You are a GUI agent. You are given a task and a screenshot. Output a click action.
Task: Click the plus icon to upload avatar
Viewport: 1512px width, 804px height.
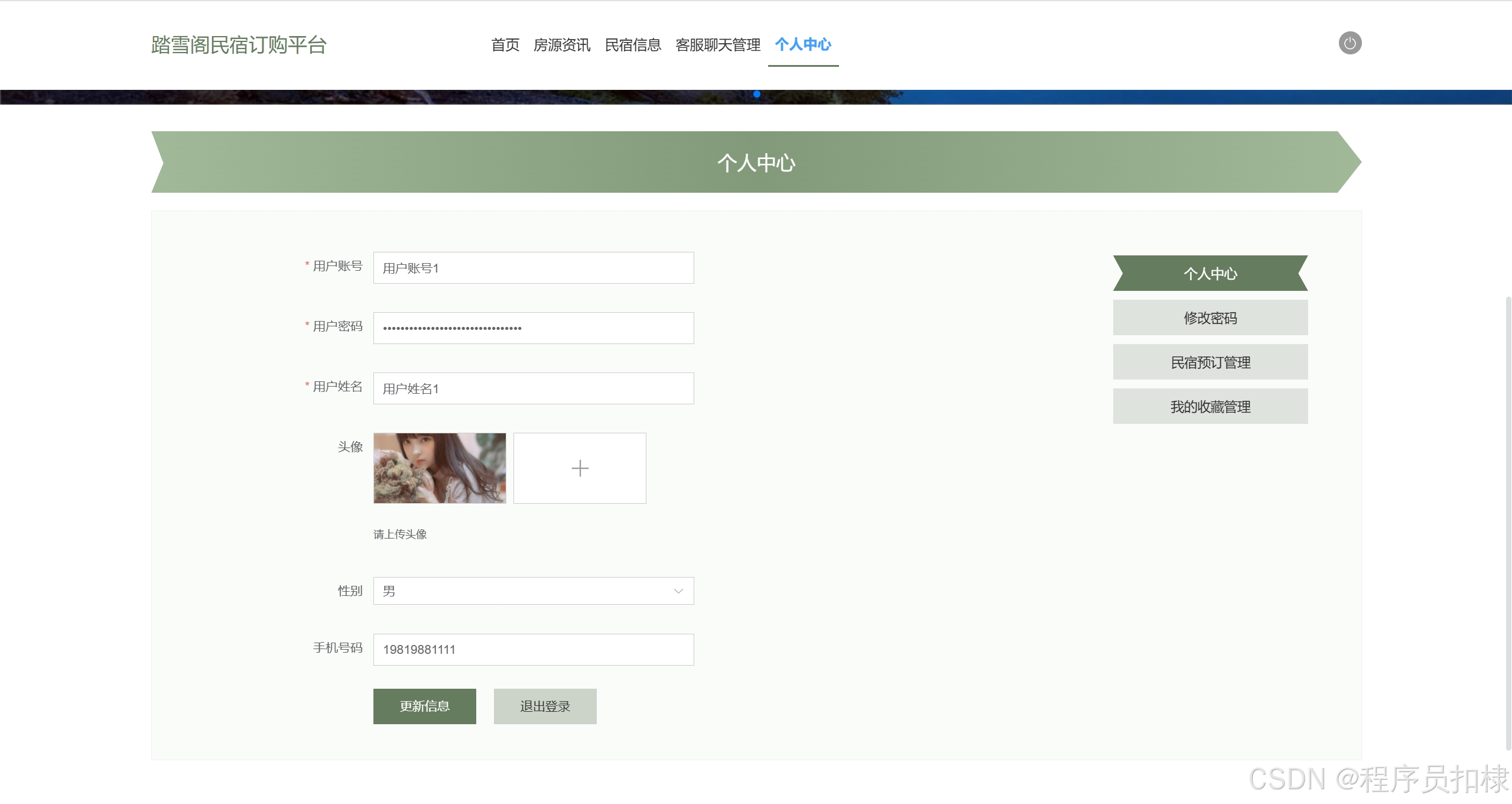(580, 468)
